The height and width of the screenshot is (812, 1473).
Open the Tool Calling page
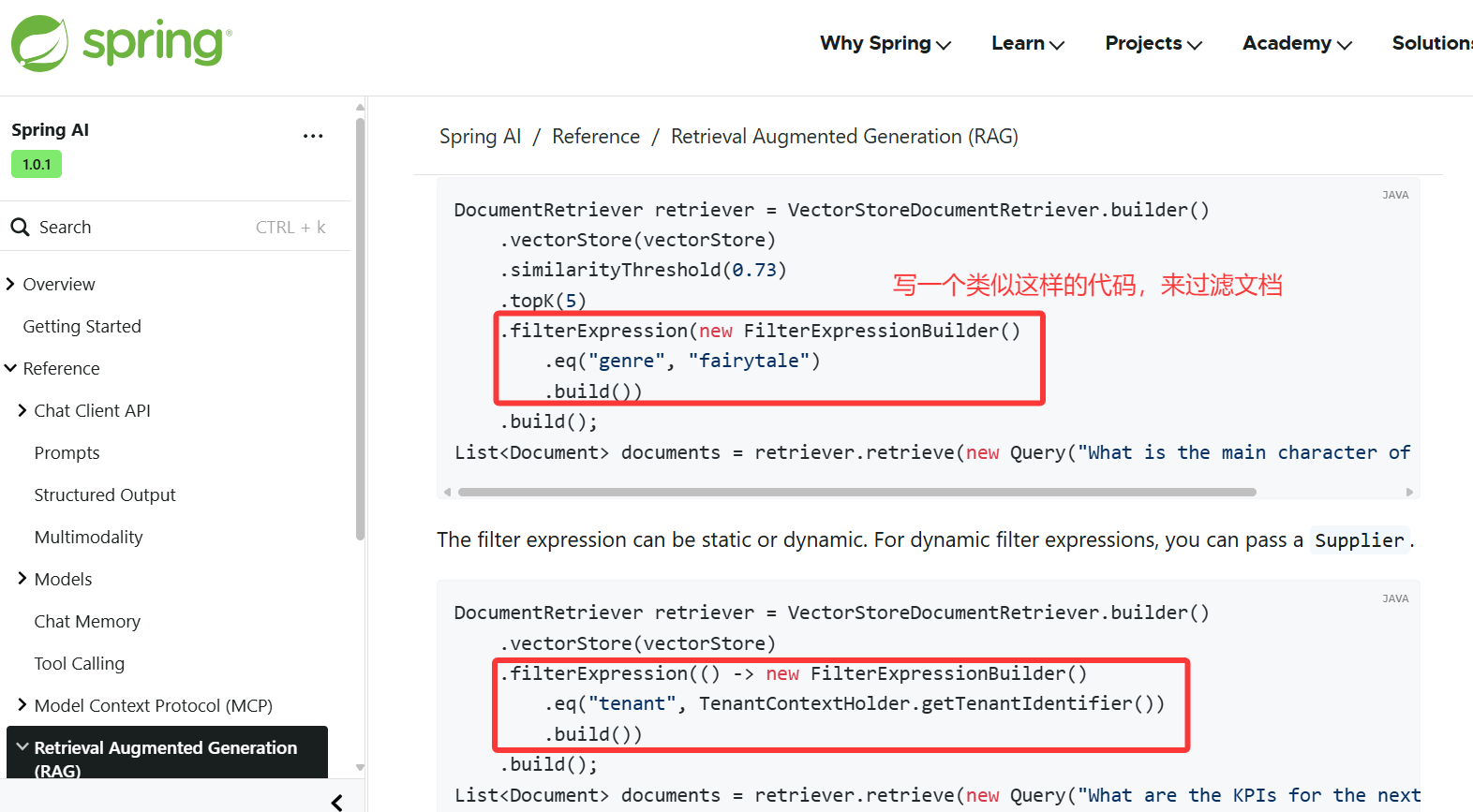[x=80, y=663]
